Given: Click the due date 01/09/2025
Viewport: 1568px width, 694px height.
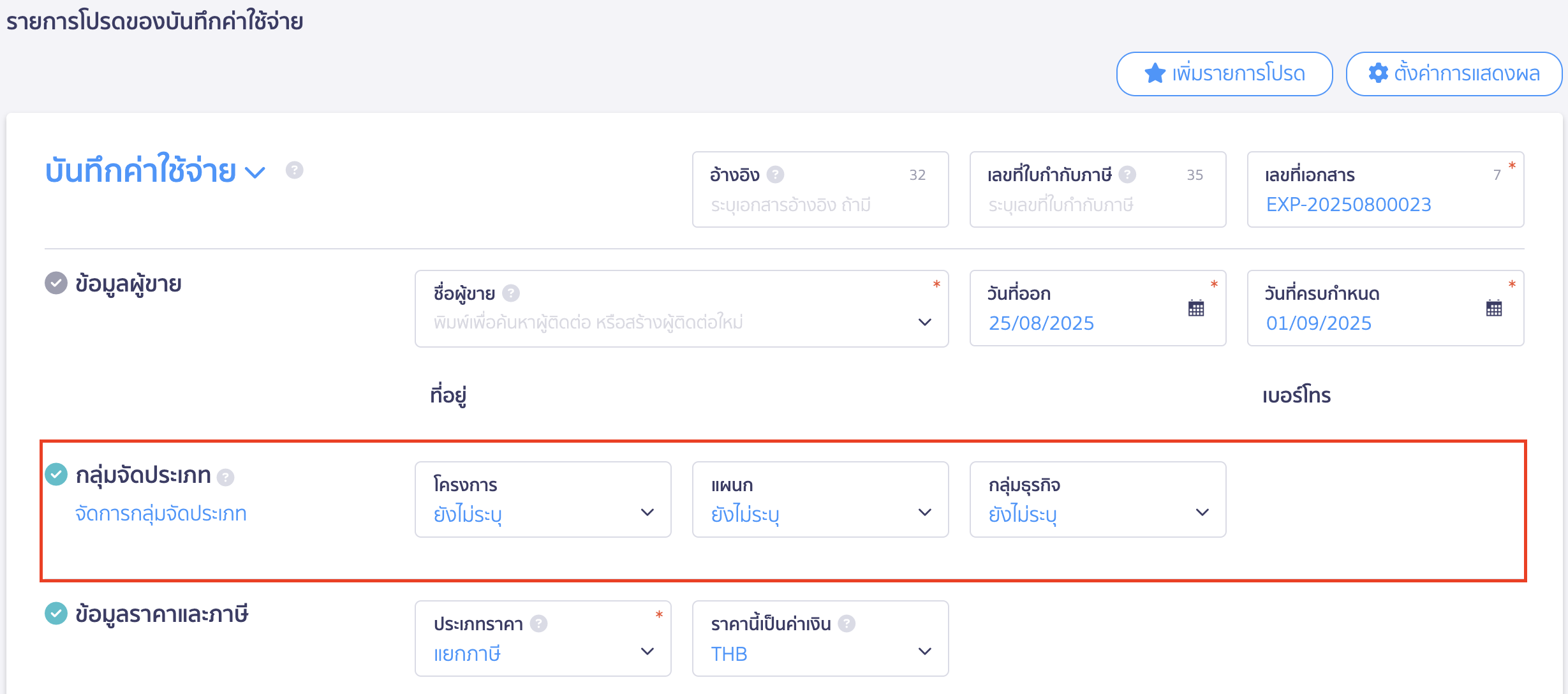Looking at the screenshot, I should pos(1319,323).
